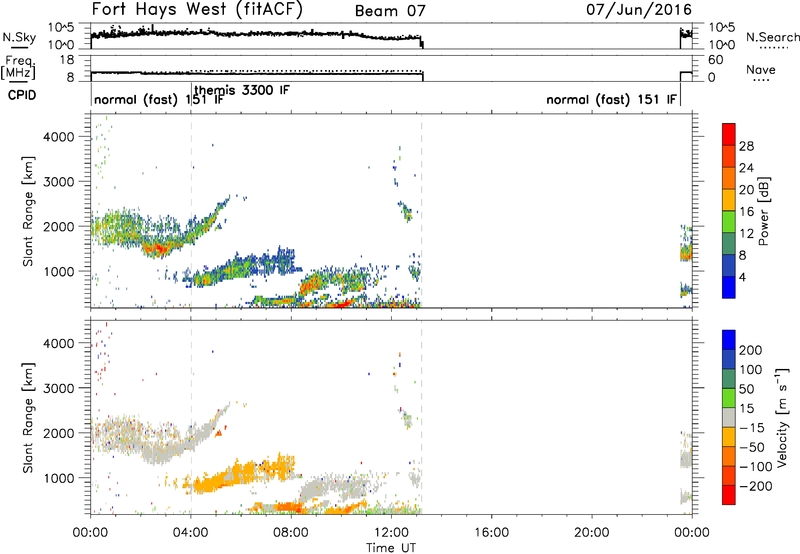Click the right 'normal (fast) 151 IF' label
800x554 pixels.
[611, 99]
